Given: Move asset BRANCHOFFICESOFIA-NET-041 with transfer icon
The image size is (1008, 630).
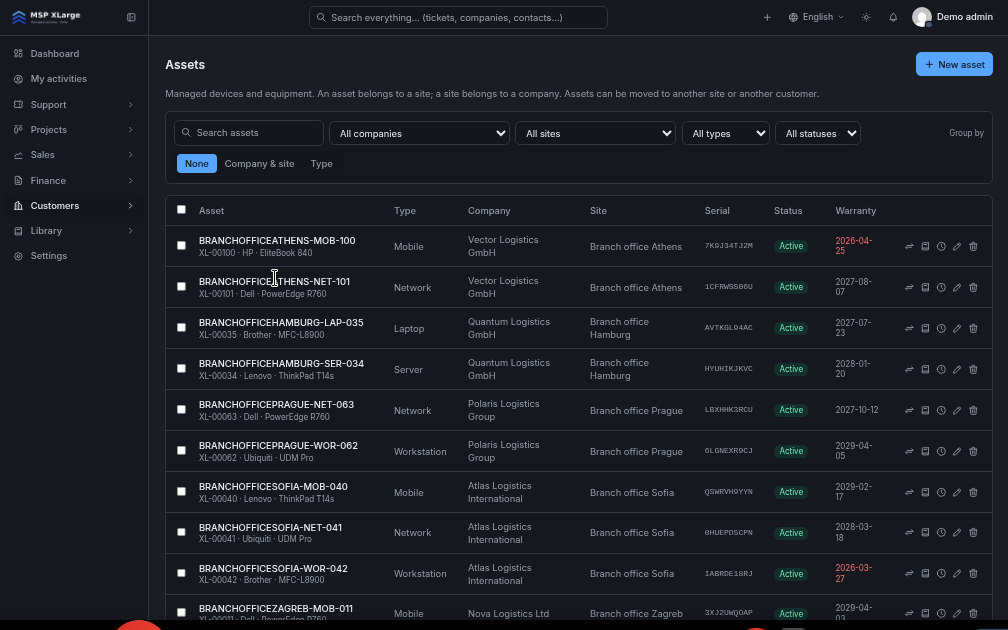Looking at the screenshot, I should pos(909,532).
